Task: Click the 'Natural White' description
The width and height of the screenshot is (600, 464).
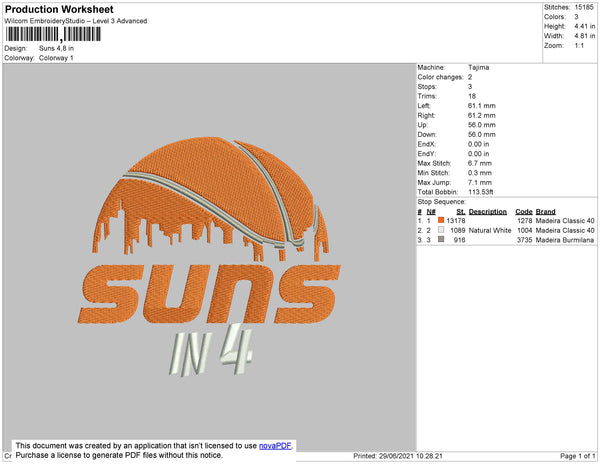Action: [x=490, y=230]
